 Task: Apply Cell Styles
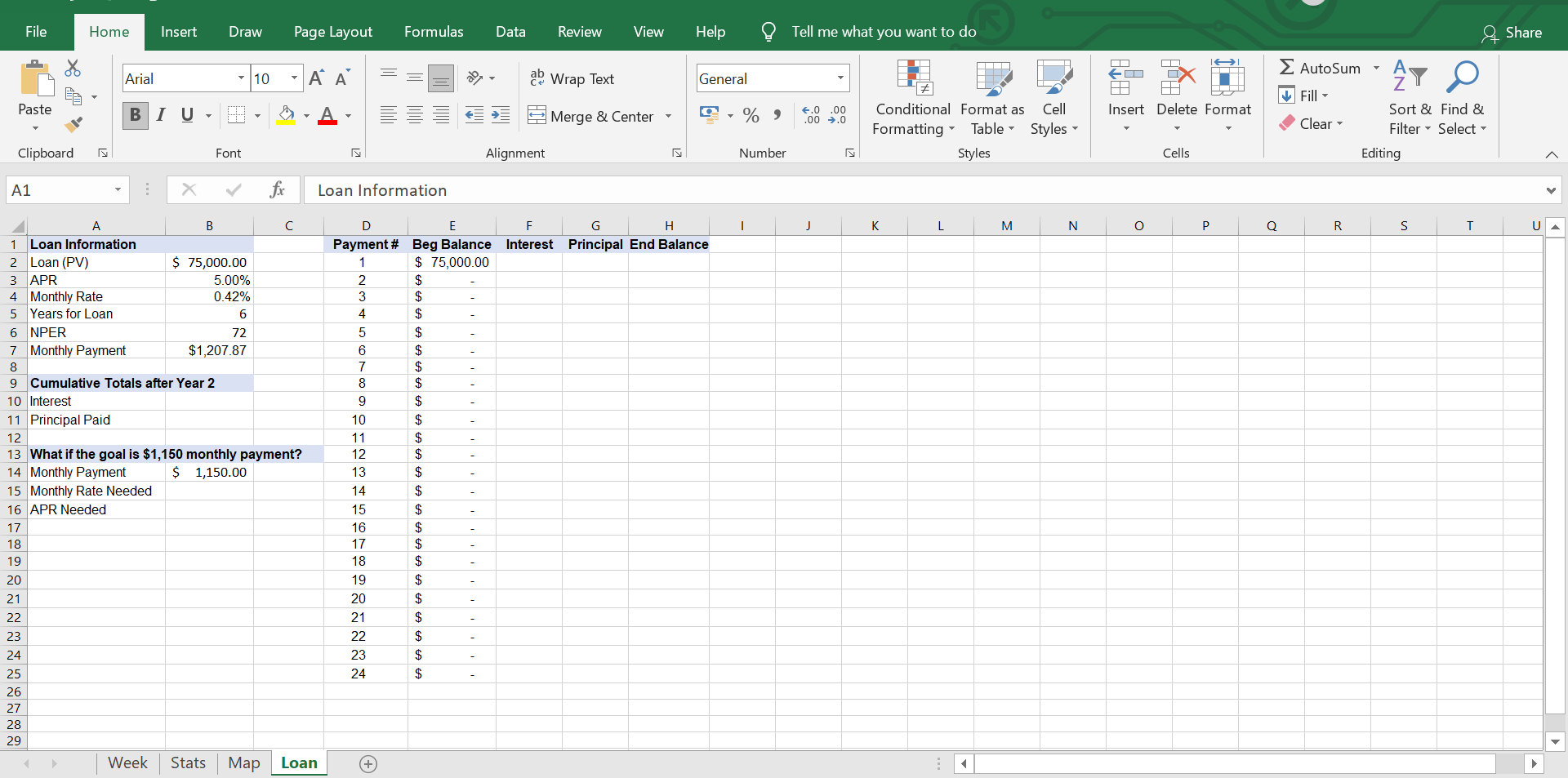1054,96
